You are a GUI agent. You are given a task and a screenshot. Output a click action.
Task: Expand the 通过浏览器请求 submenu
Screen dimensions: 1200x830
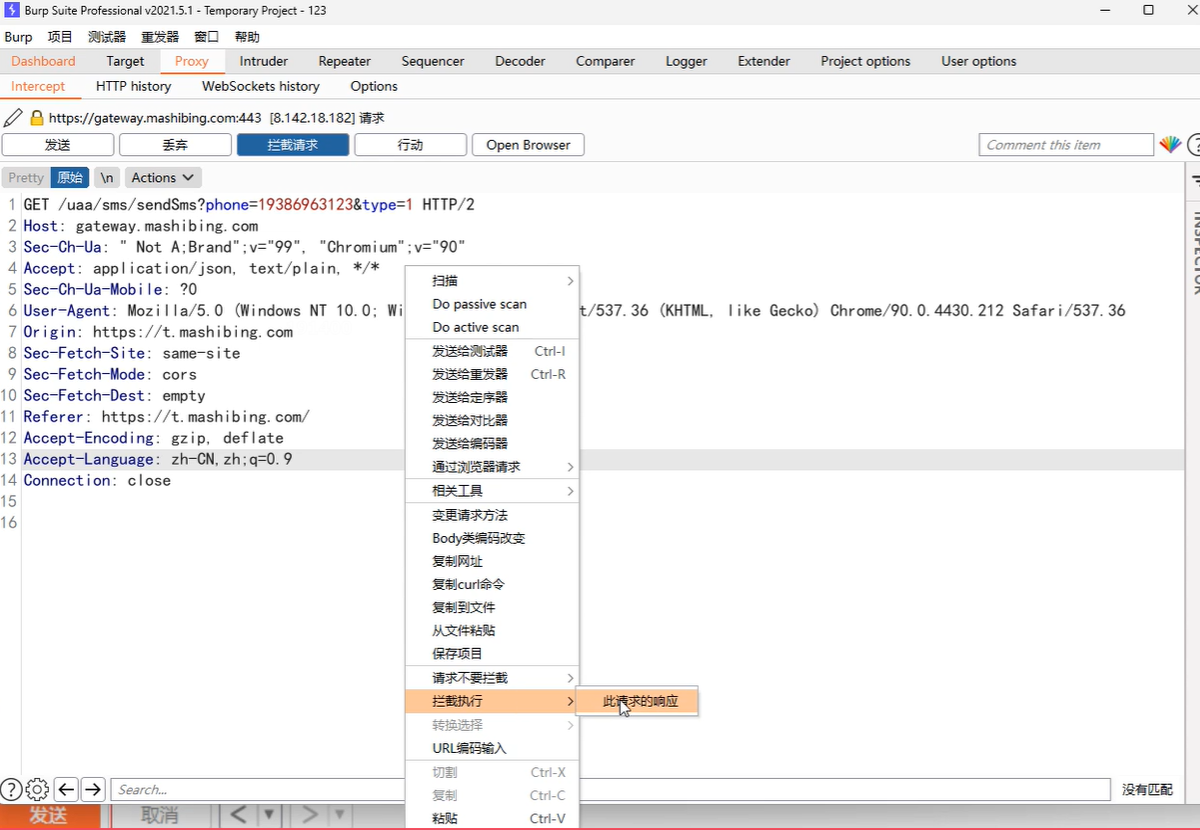point(492,467)
